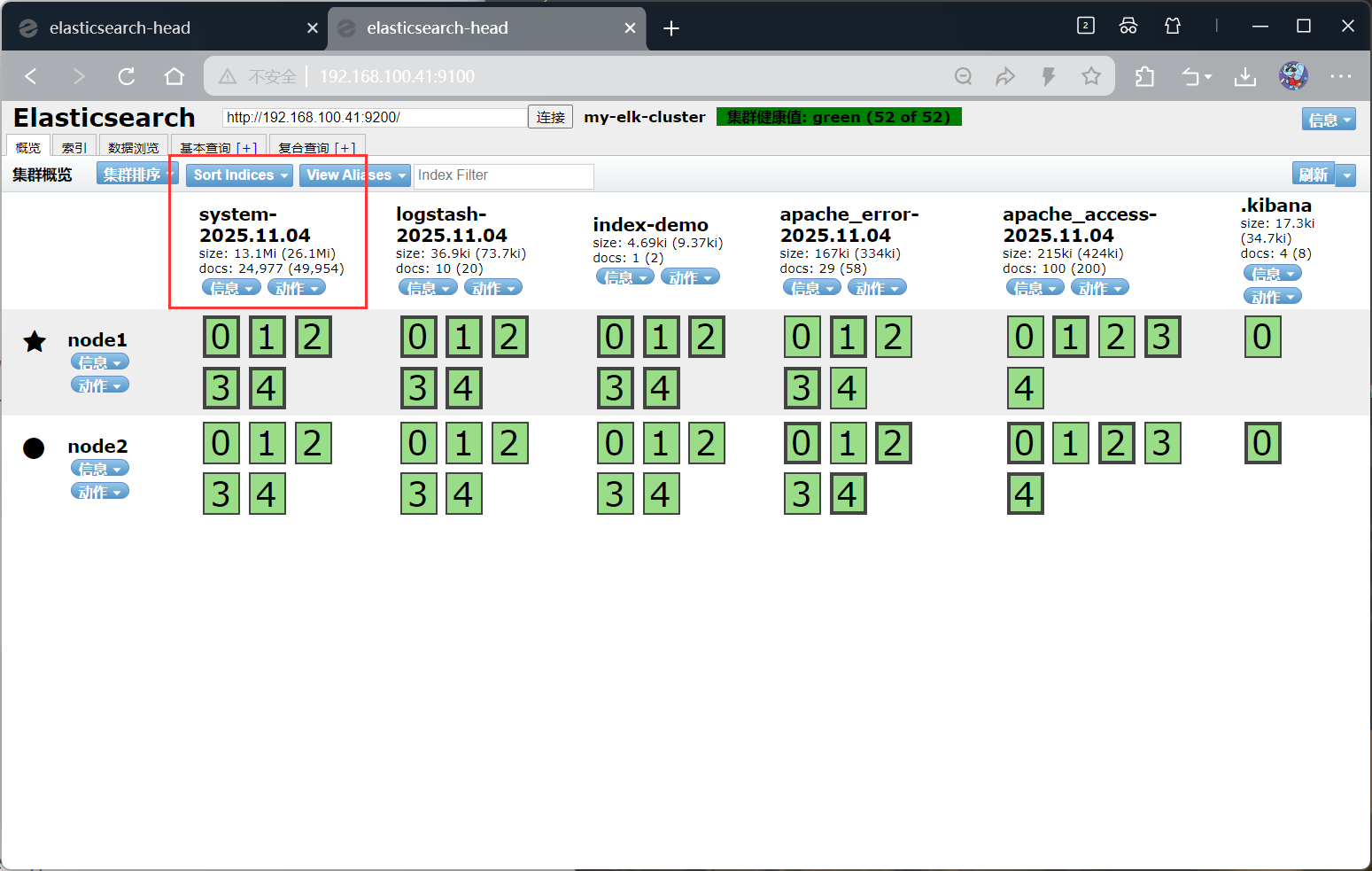
Task: Click the node2 circle icon
Action: pyautogui.click(x=34, y=448)
